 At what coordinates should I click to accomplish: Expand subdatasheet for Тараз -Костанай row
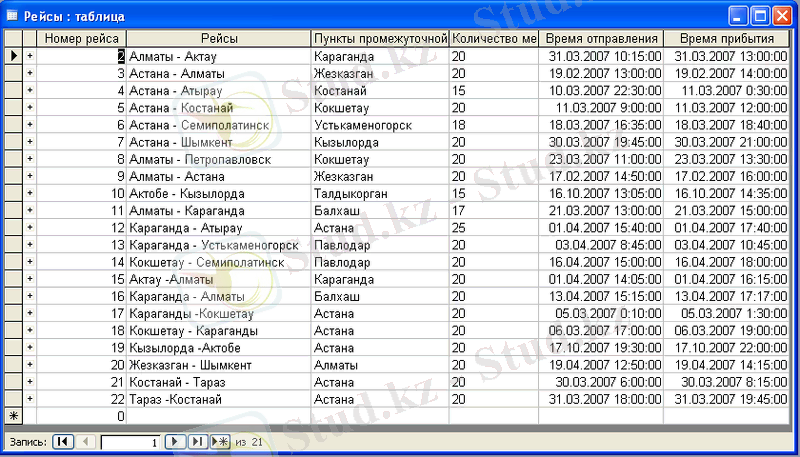[x=30, y=399]
